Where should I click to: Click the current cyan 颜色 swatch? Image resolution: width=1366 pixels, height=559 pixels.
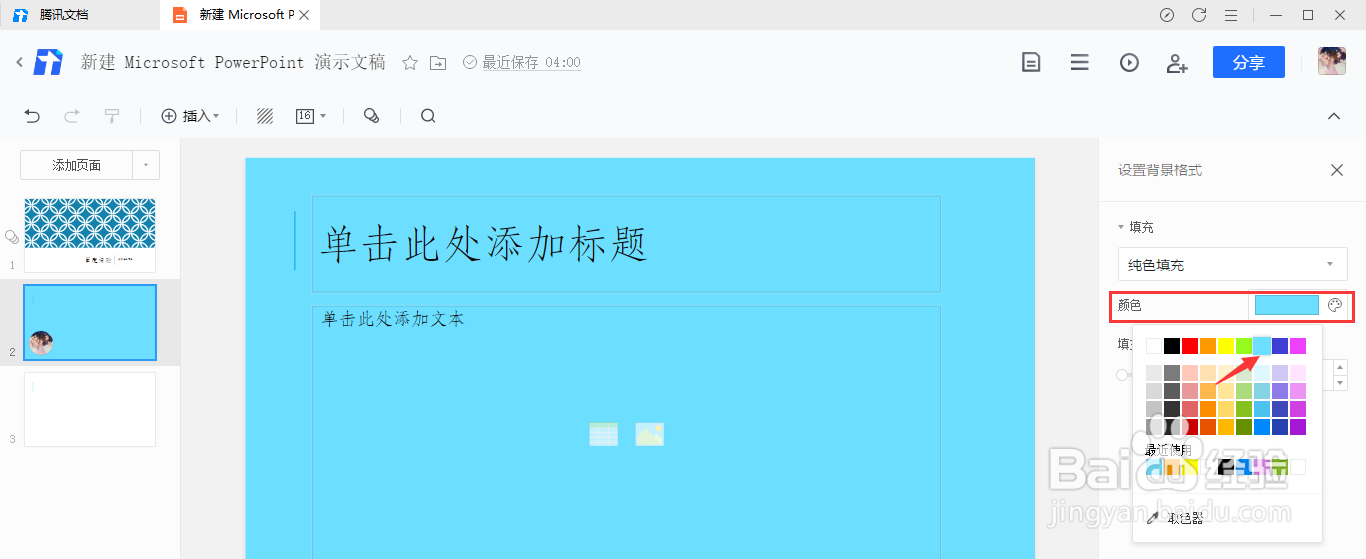coord(1287,305)
